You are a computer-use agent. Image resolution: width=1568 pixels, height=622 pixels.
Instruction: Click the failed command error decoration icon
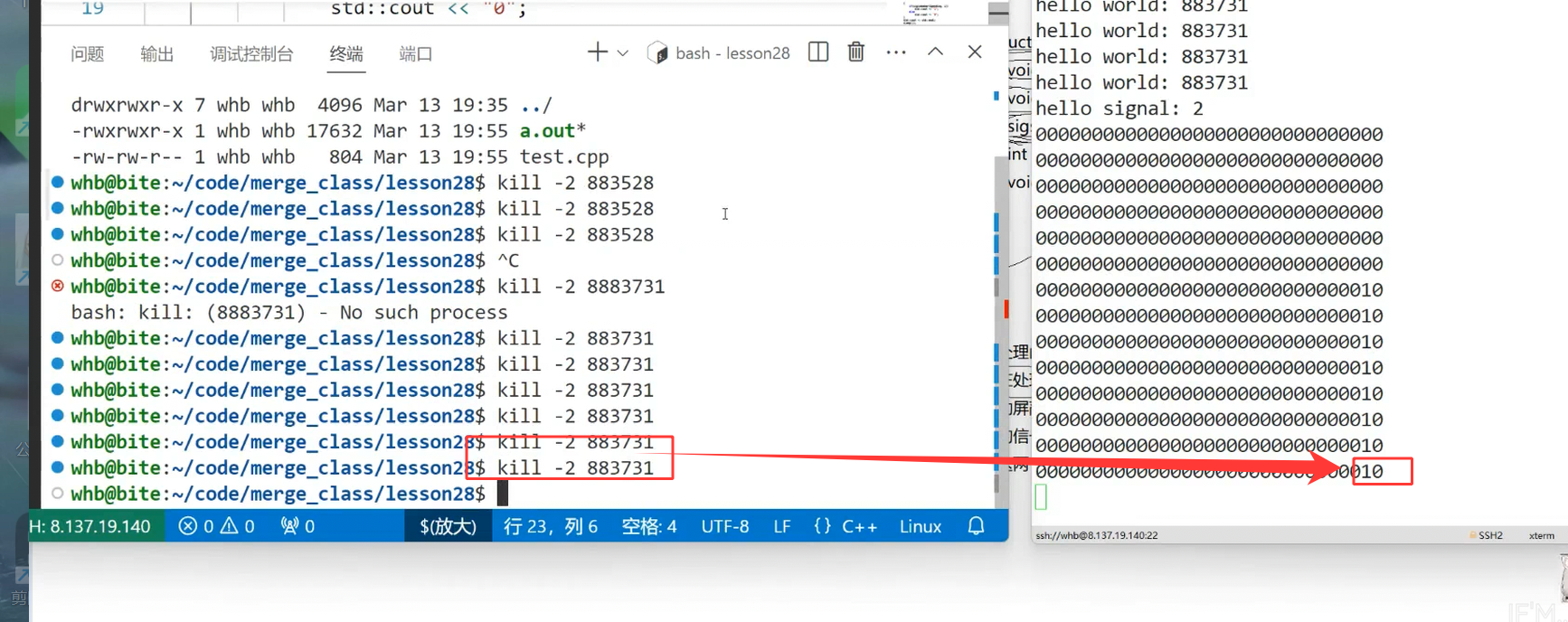tap(58, 286)
